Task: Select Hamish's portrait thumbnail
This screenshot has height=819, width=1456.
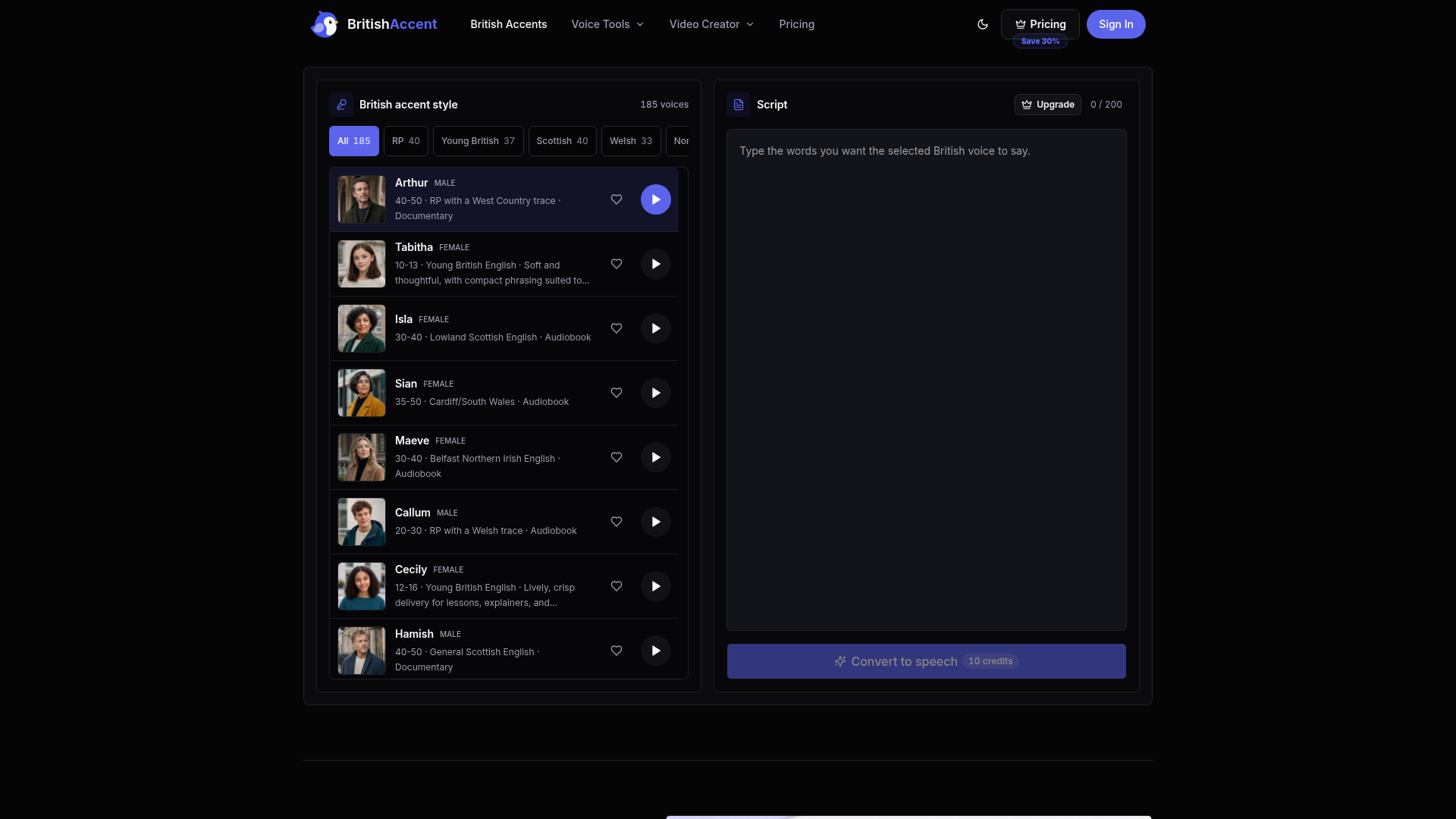Action: point(362,651)
